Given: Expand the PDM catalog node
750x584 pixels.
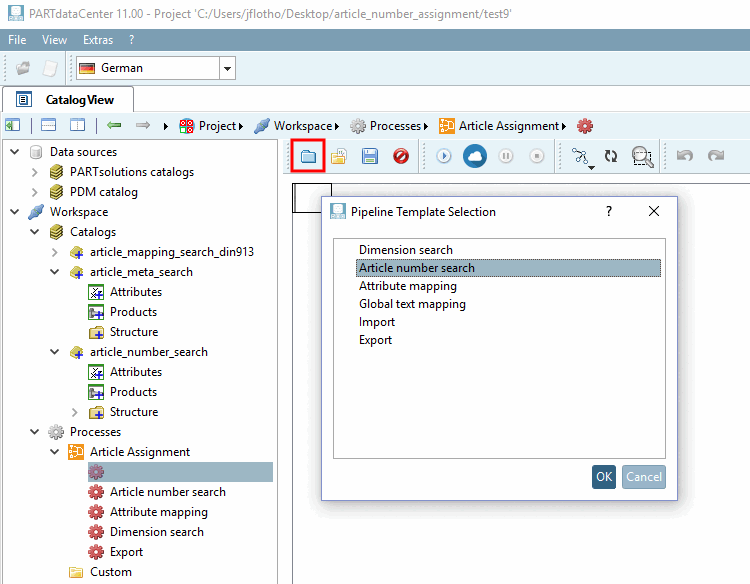Looking at the screenshot, I should 34,192.
